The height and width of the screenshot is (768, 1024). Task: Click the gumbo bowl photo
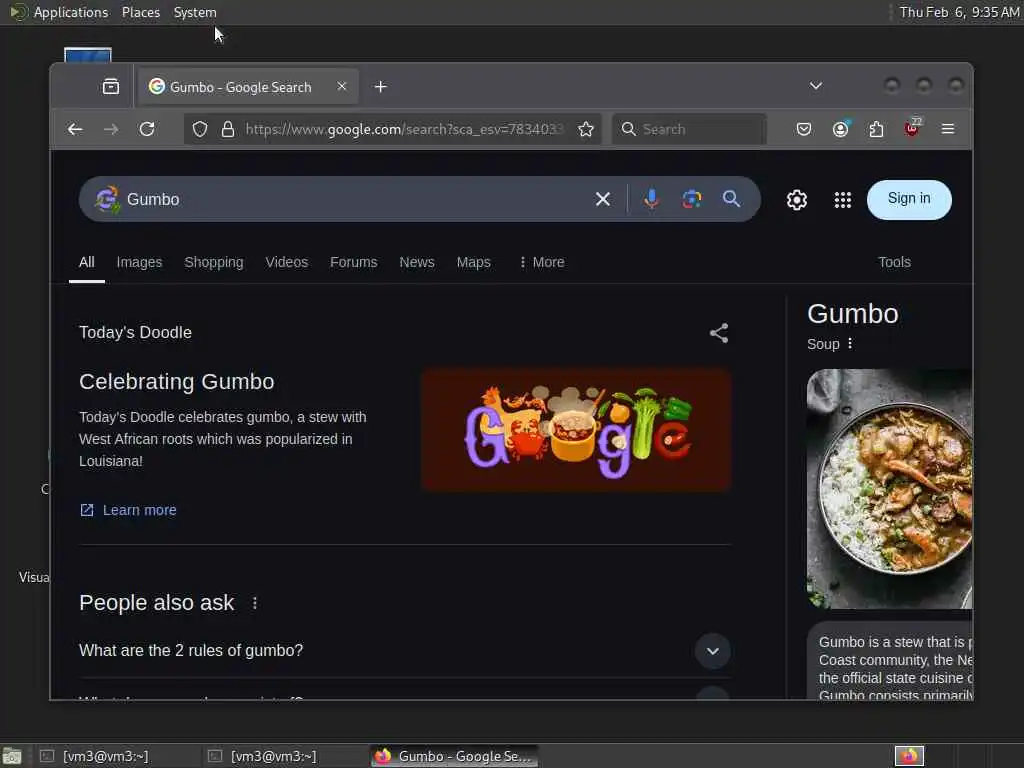coord(889,488)
